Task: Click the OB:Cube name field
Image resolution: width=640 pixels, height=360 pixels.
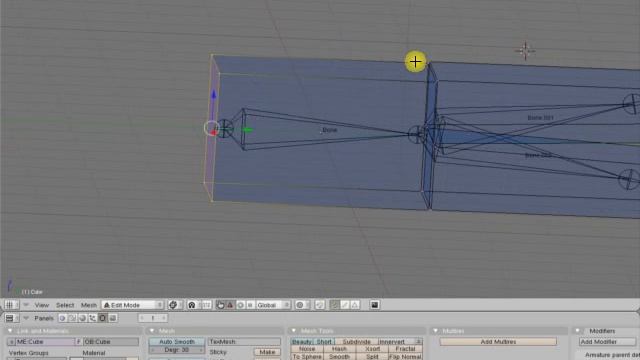Action: [x=111, y=342]
